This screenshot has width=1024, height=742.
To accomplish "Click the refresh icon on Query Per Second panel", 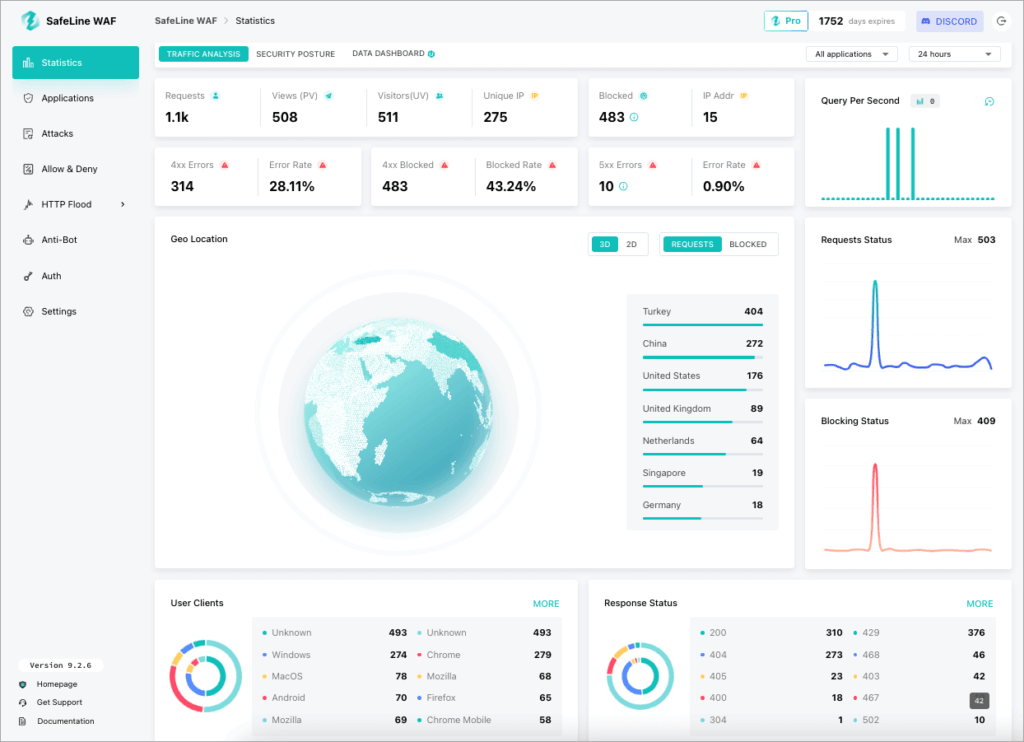I will [x=989, y=101].
